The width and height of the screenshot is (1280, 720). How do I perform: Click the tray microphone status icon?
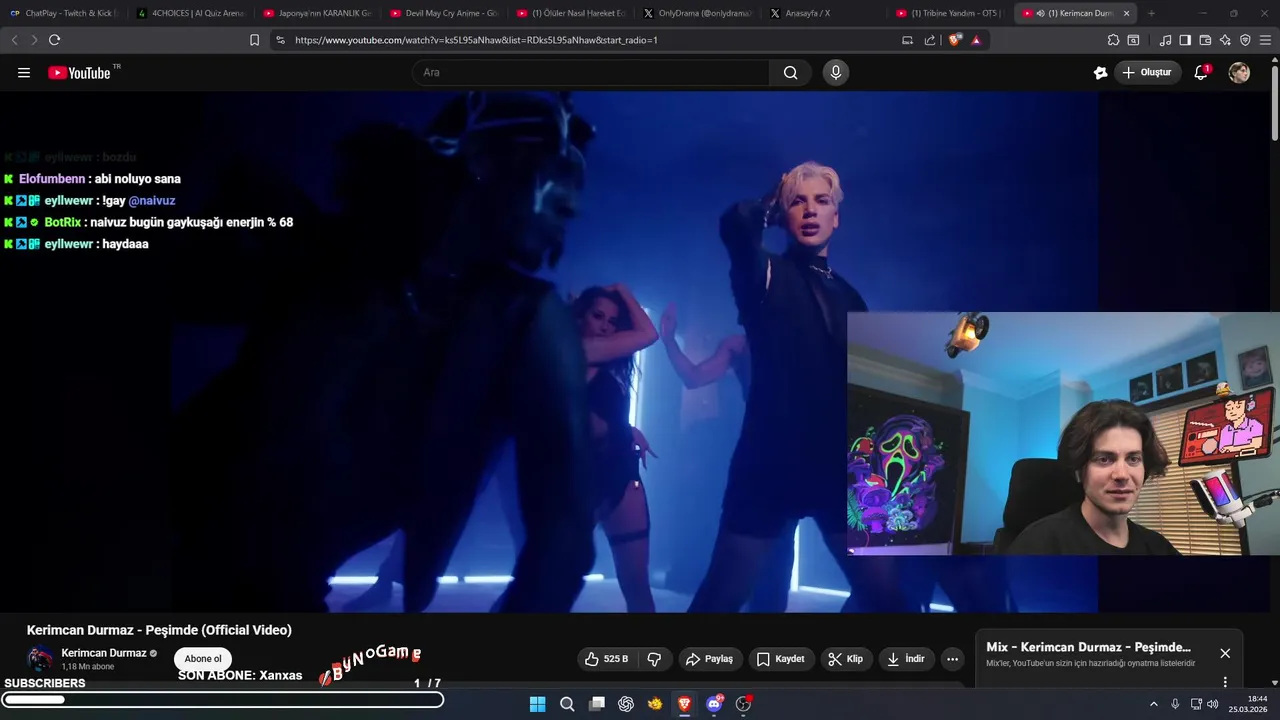tap(1175, 704)
